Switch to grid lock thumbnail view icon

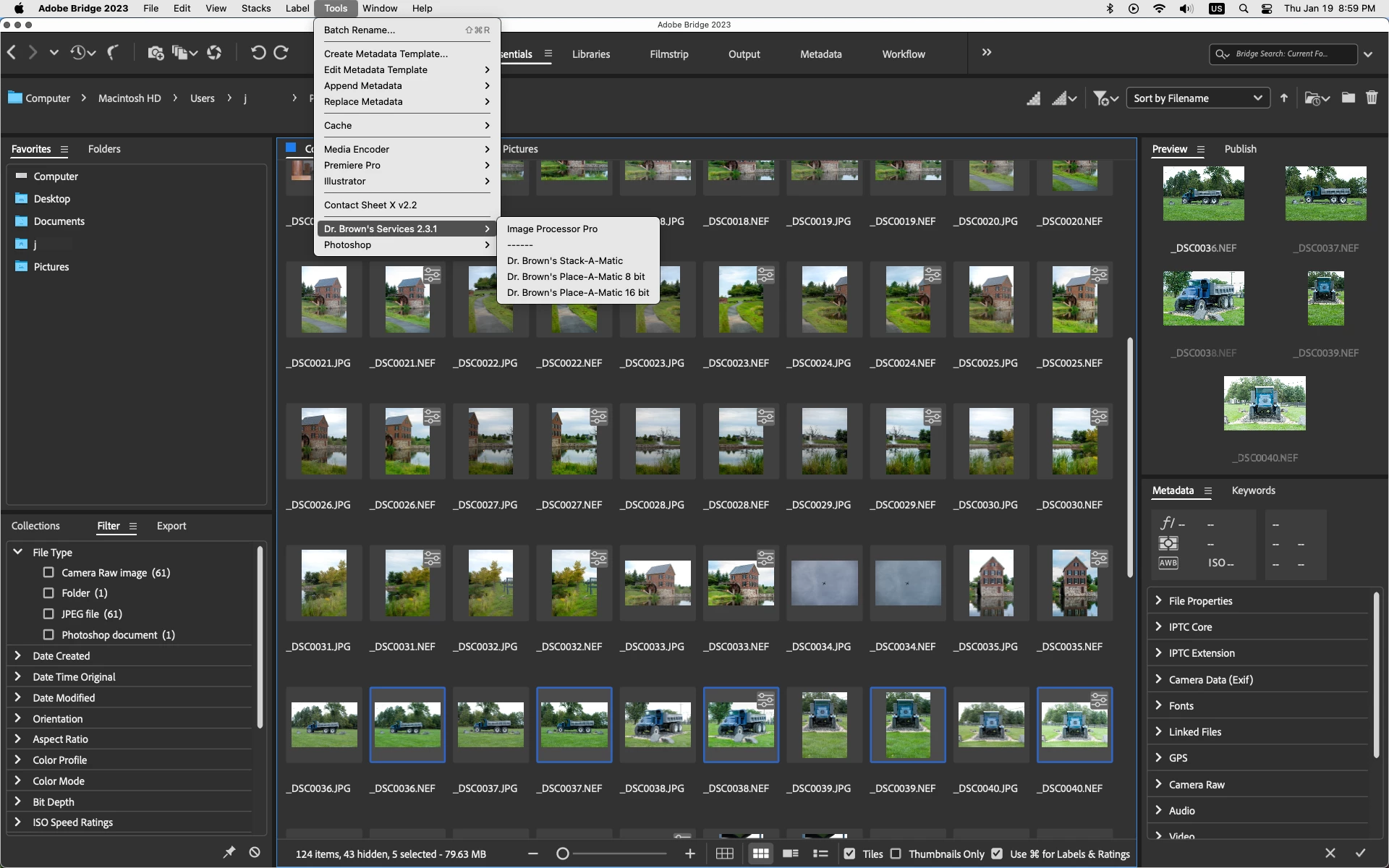[724, 854]
